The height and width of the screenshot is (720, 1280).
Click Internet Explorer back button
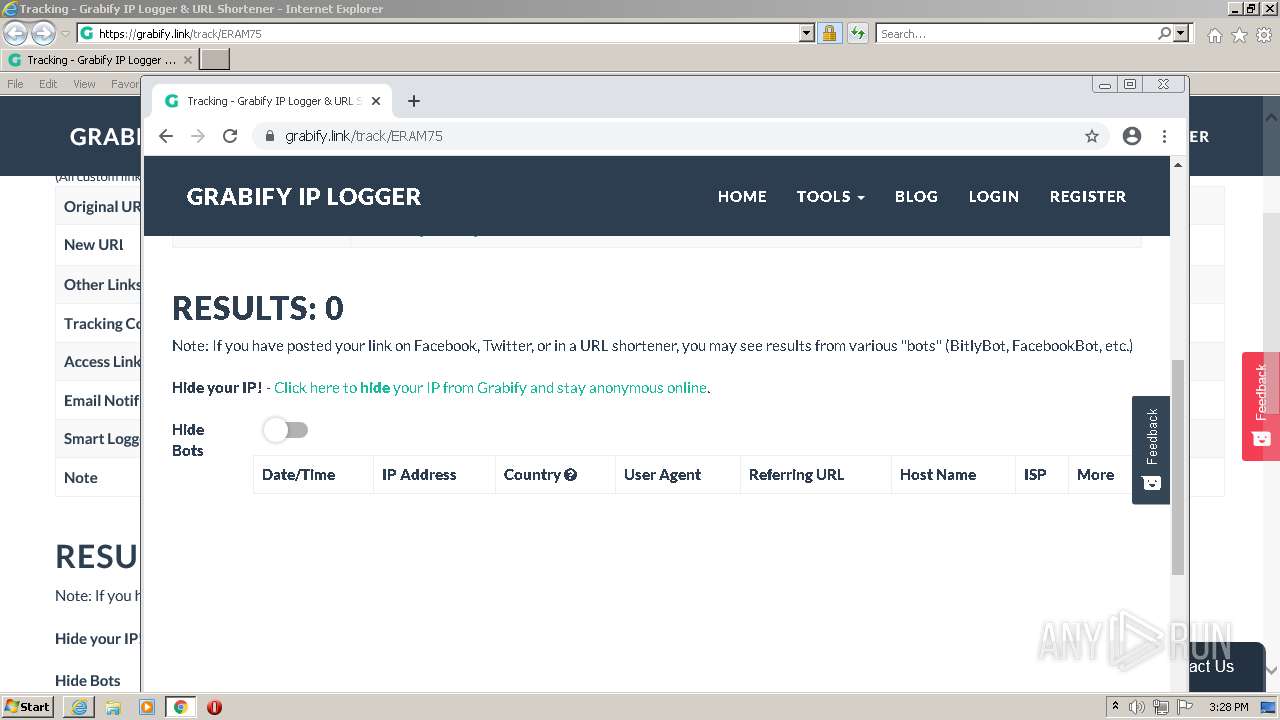pos(15,33)
